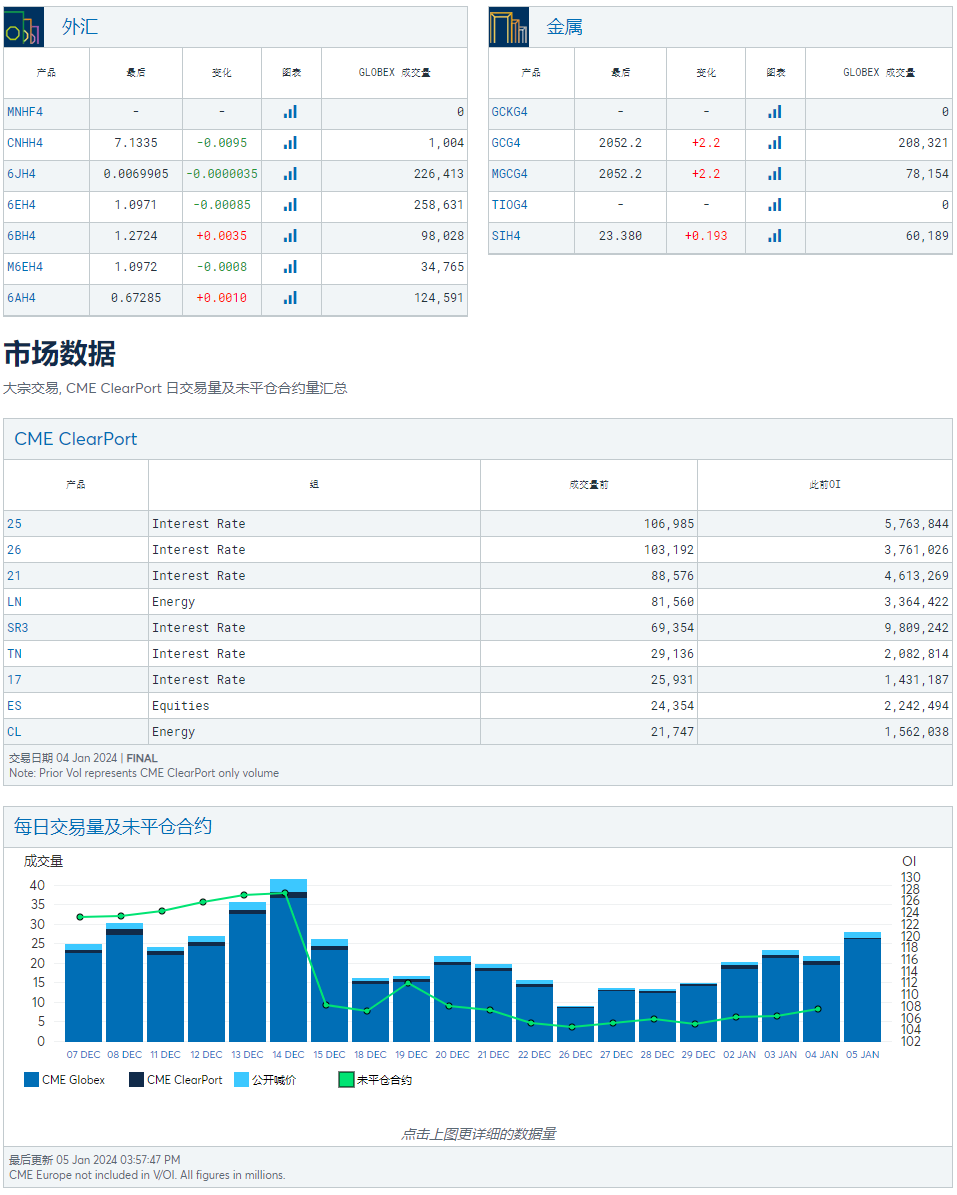
Task: Open ClearPort product 21 link
Action: point(14,576)
